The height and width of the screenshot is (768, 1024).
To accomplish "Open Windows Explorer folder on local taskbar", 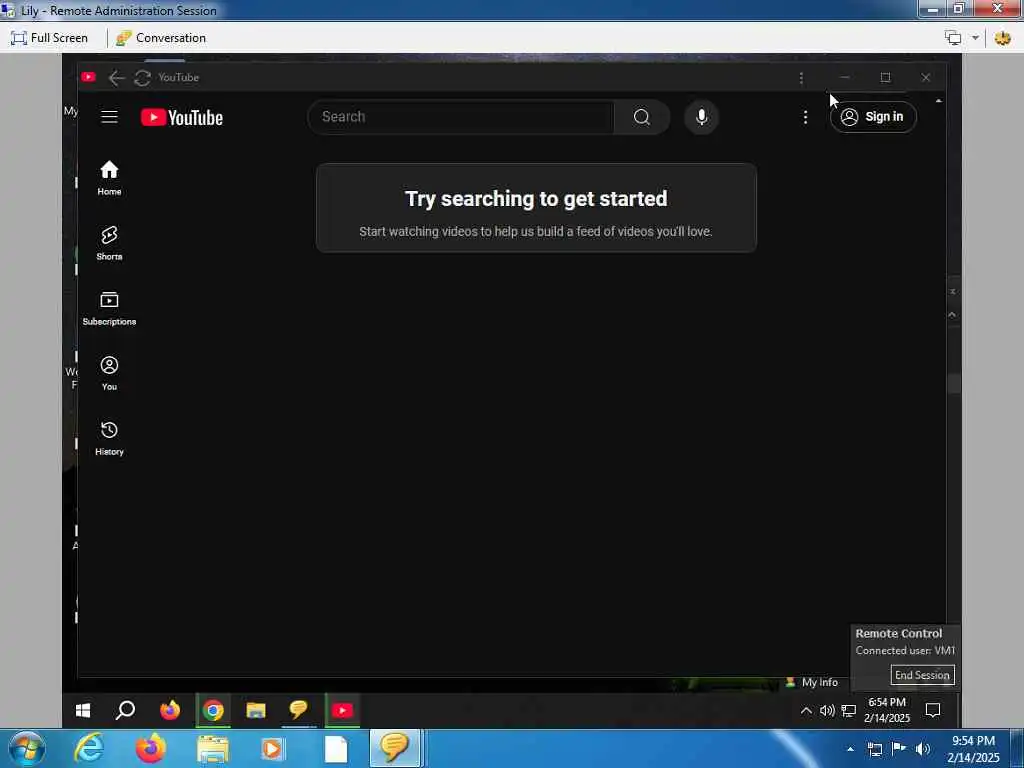I will pyautogui.click(x=212, y=749).
